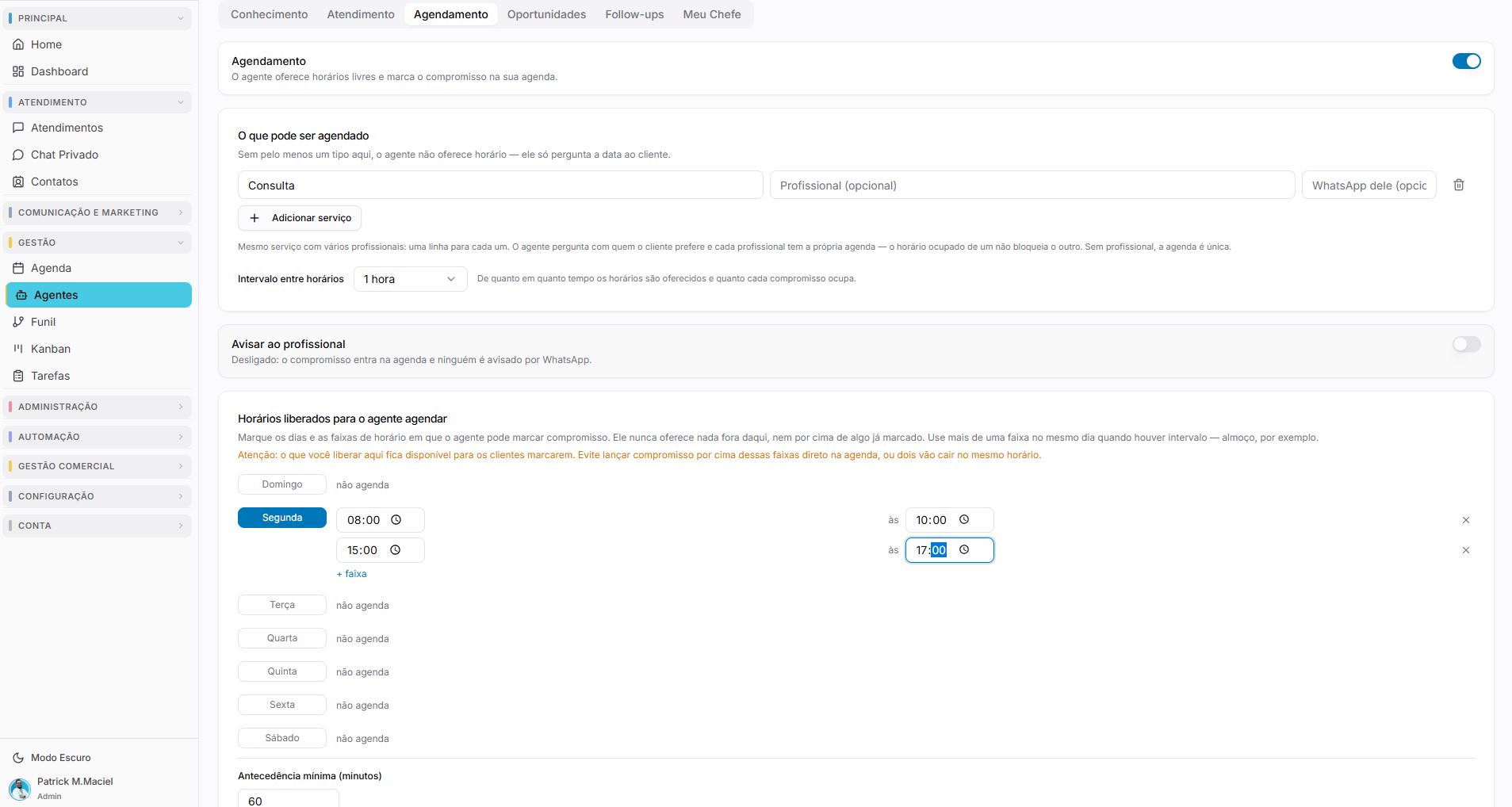
Task: Click the Agenda calendar icon
Action: click(18, 268)
